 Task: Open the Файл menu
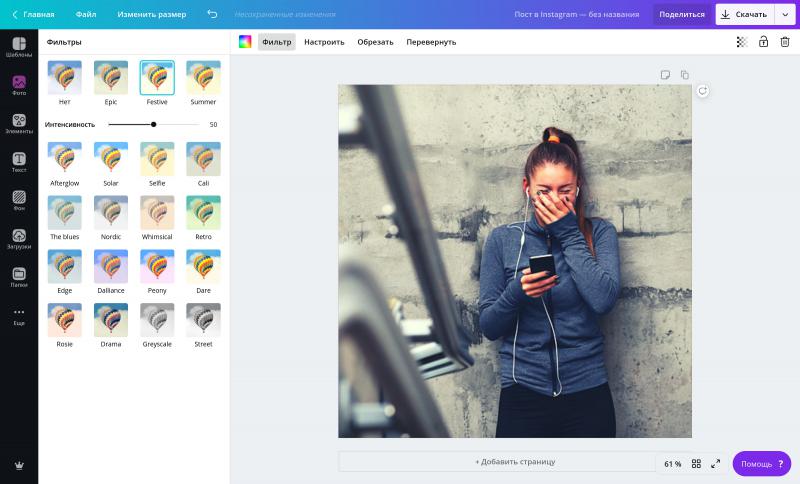pos(86,14)
